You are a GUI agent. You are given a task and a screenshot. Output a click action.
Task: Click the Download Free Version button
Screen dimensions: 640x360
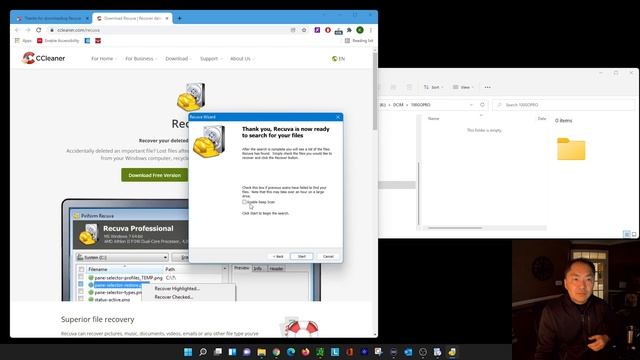click(154, 175)
